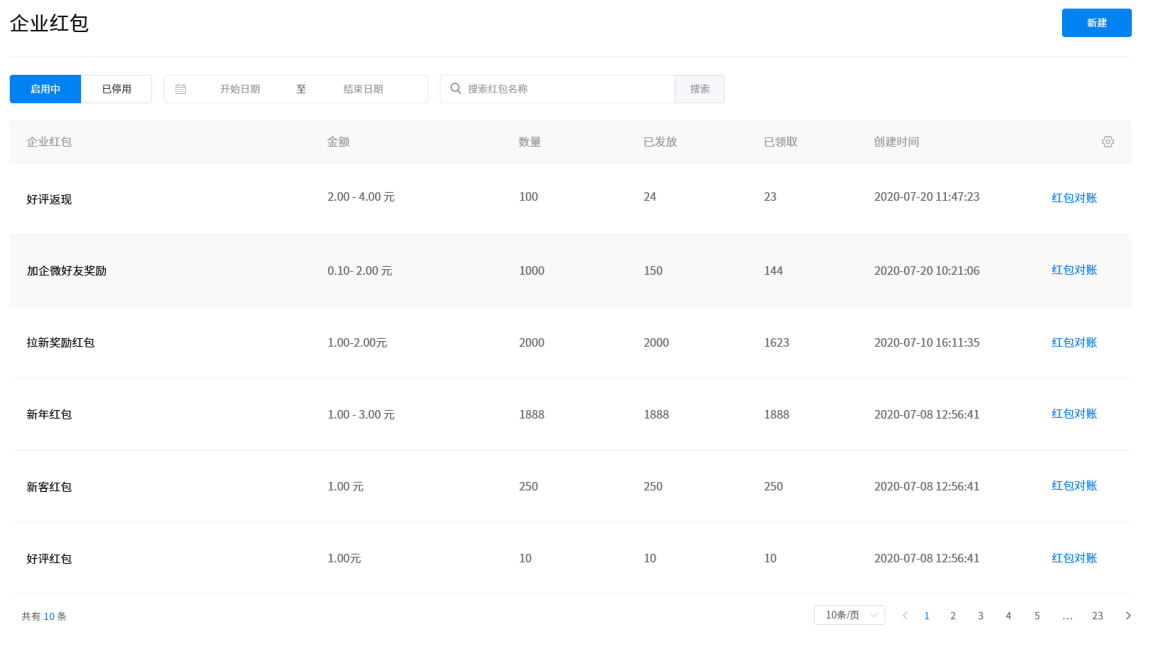Image resolution: width=1161 pixels, height=646 pixels.
Task: Switch to the 启用中 tab
Action: [45, 89]
